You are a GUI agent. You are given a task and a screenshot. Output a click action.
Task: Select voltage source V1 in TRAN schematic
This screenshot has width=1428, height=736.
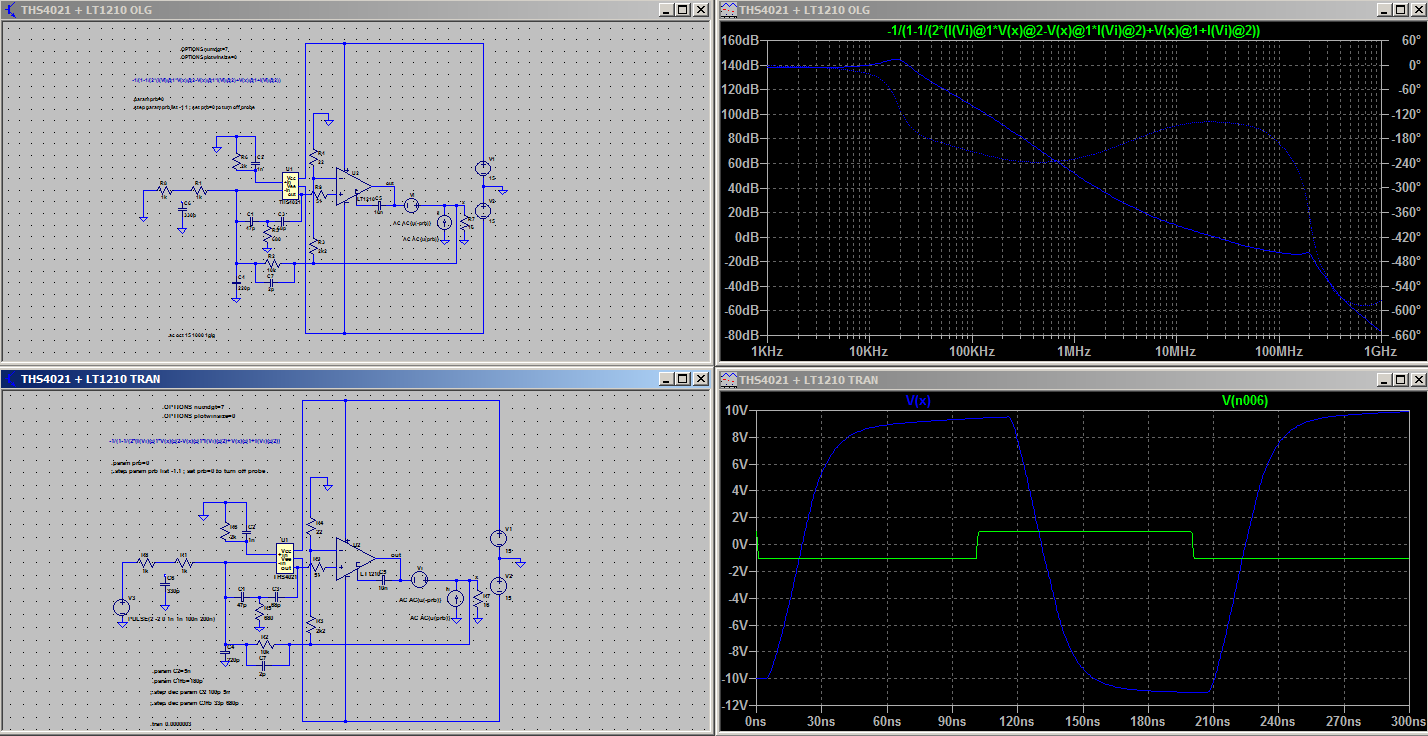pos(497,538)
